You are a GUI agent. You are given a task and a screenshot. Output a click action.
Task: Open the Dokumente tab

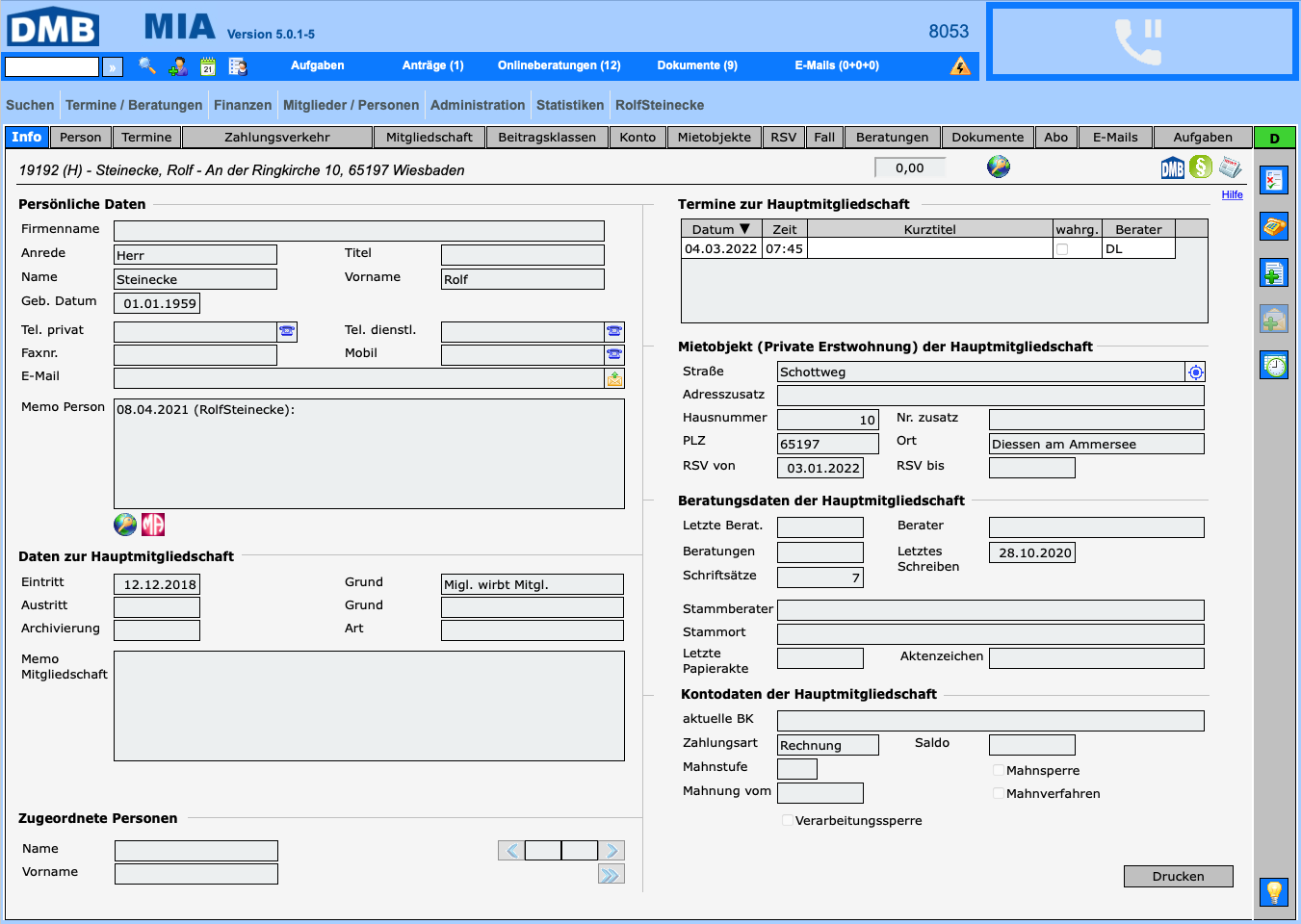tap(987, 138)
